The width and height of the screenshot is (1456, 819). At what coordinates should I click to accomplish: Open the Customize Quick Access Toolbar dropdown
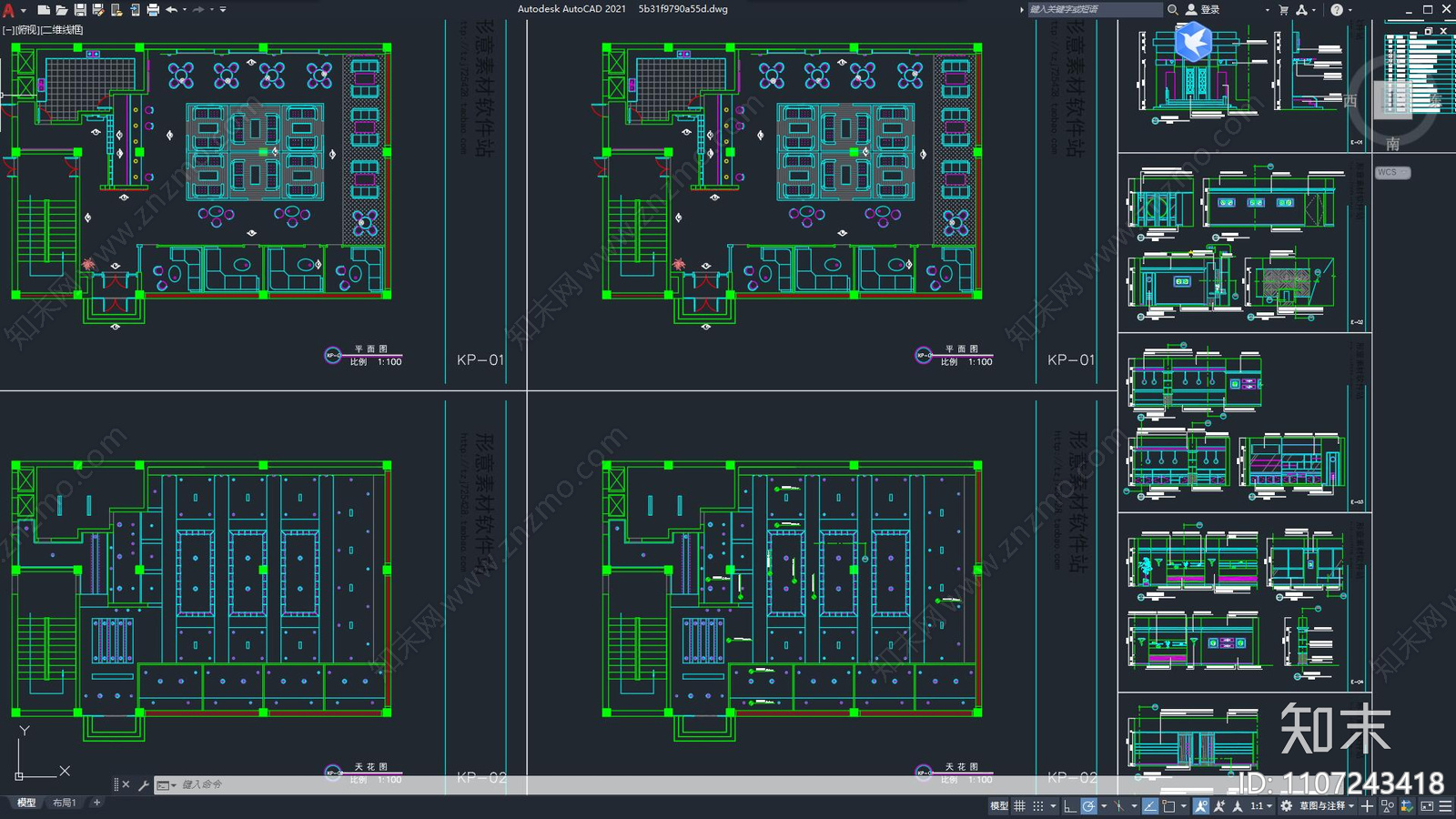(x=223, y=10)
